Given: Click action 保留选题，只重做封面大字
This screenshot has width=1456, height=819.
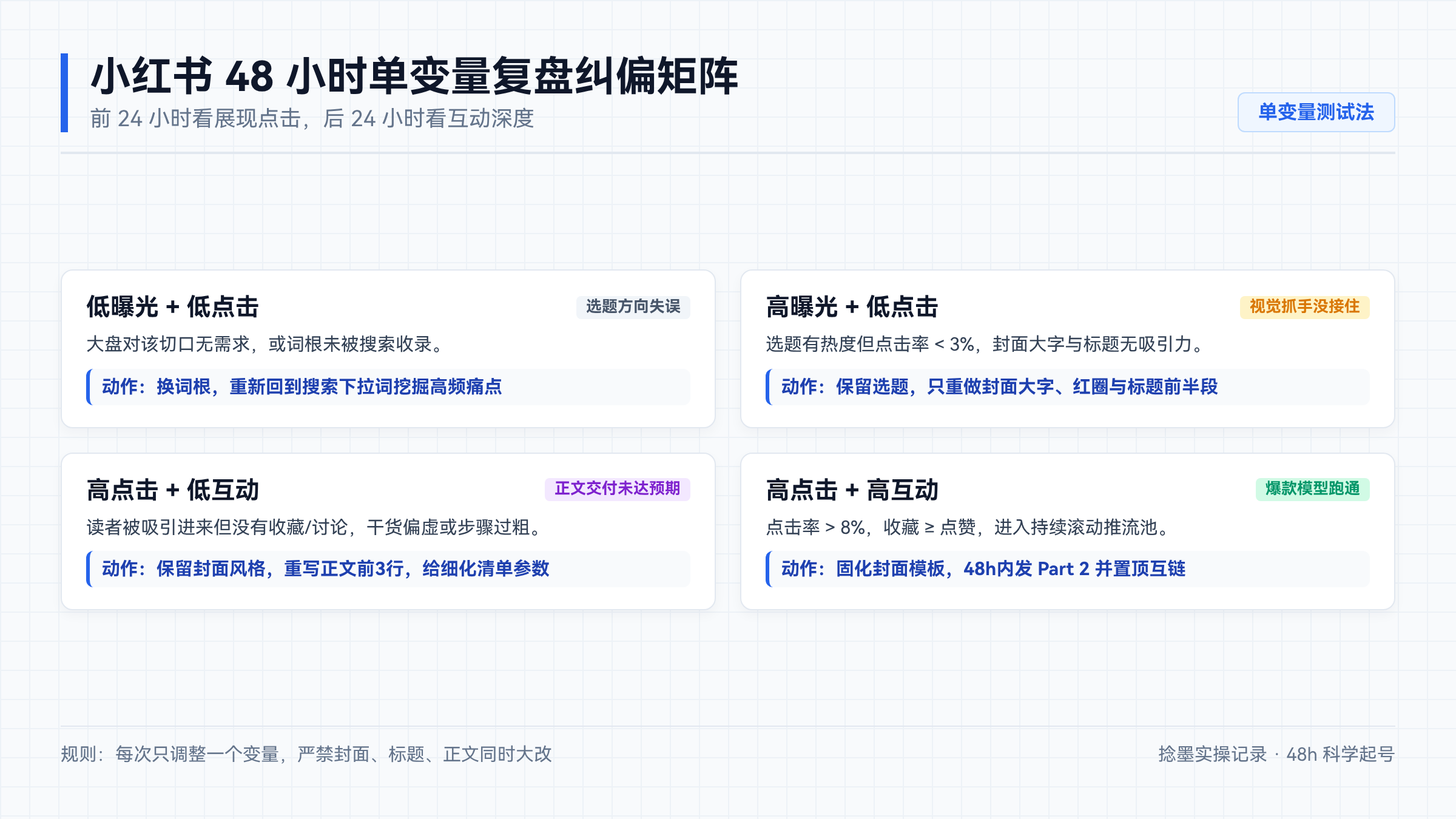Looking at the screenshot, I should (945, 386).
